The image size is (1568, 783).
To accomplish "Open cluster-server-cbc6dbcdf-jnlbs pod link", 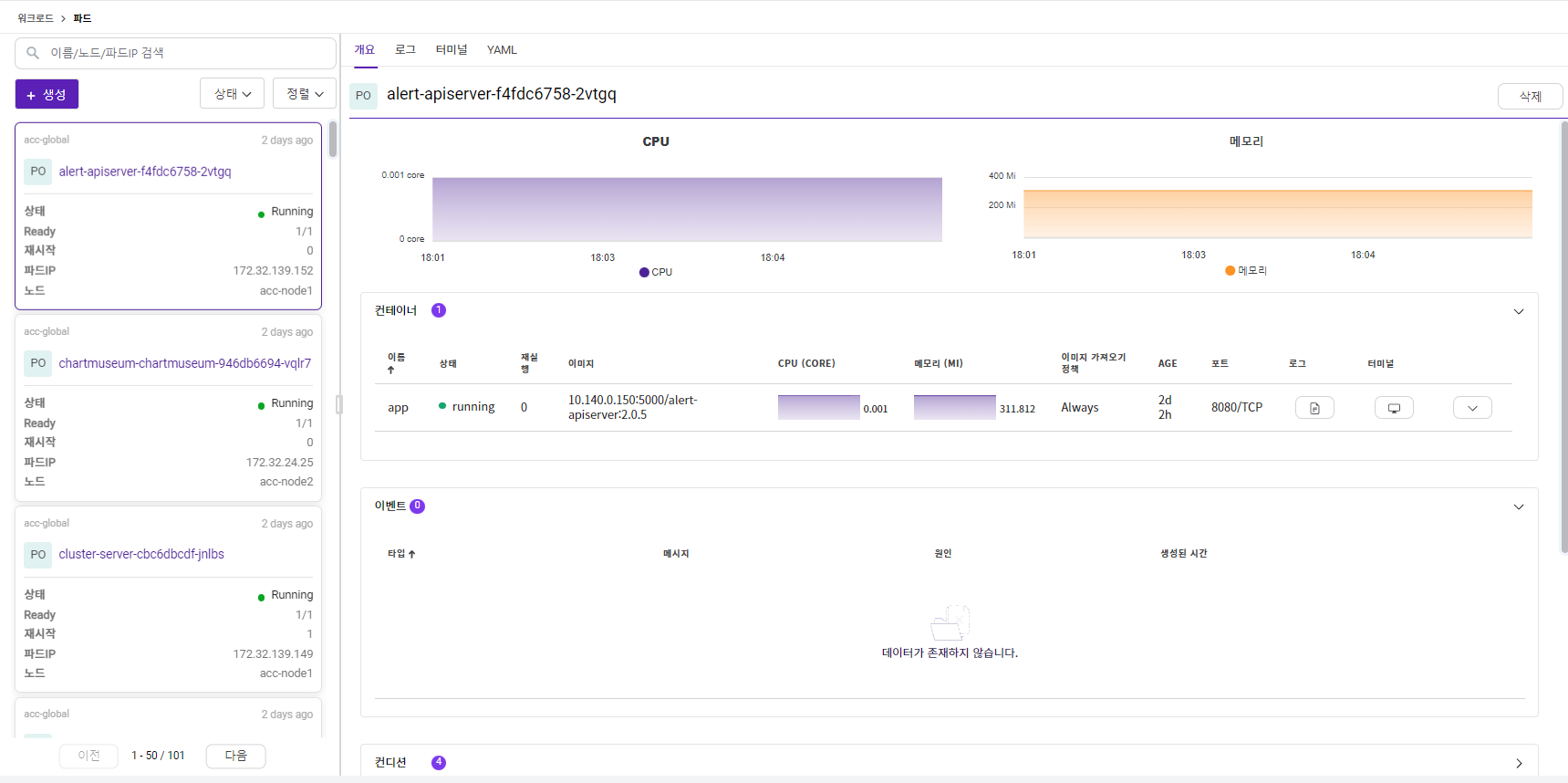I will pos(141,554).
